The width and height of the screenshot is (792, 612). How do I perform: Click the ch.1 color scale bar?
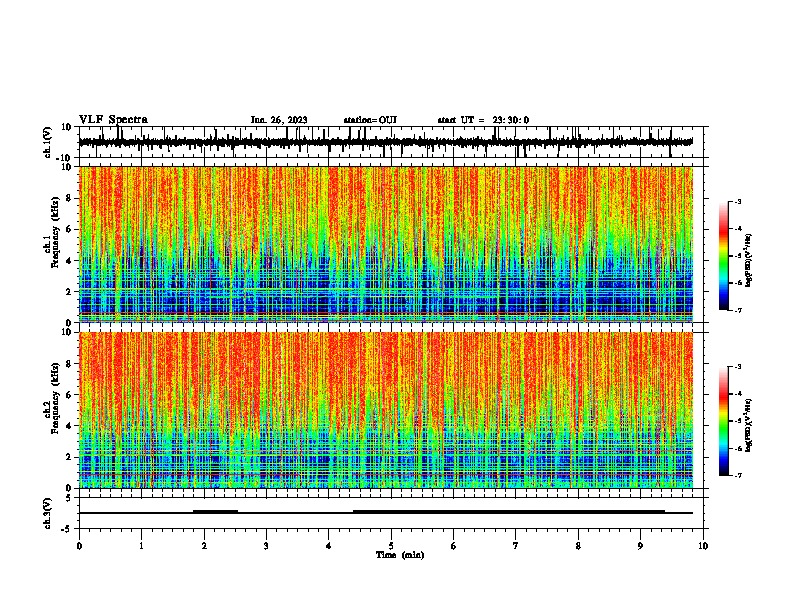(723, 256)
